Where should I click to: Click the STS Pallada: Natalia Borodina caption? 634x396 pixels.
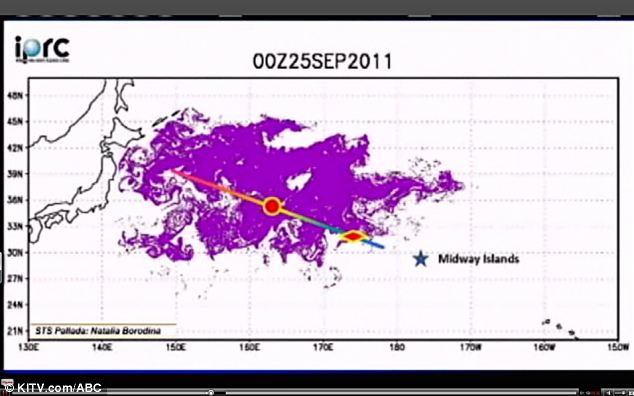click(x=98, y=331)
